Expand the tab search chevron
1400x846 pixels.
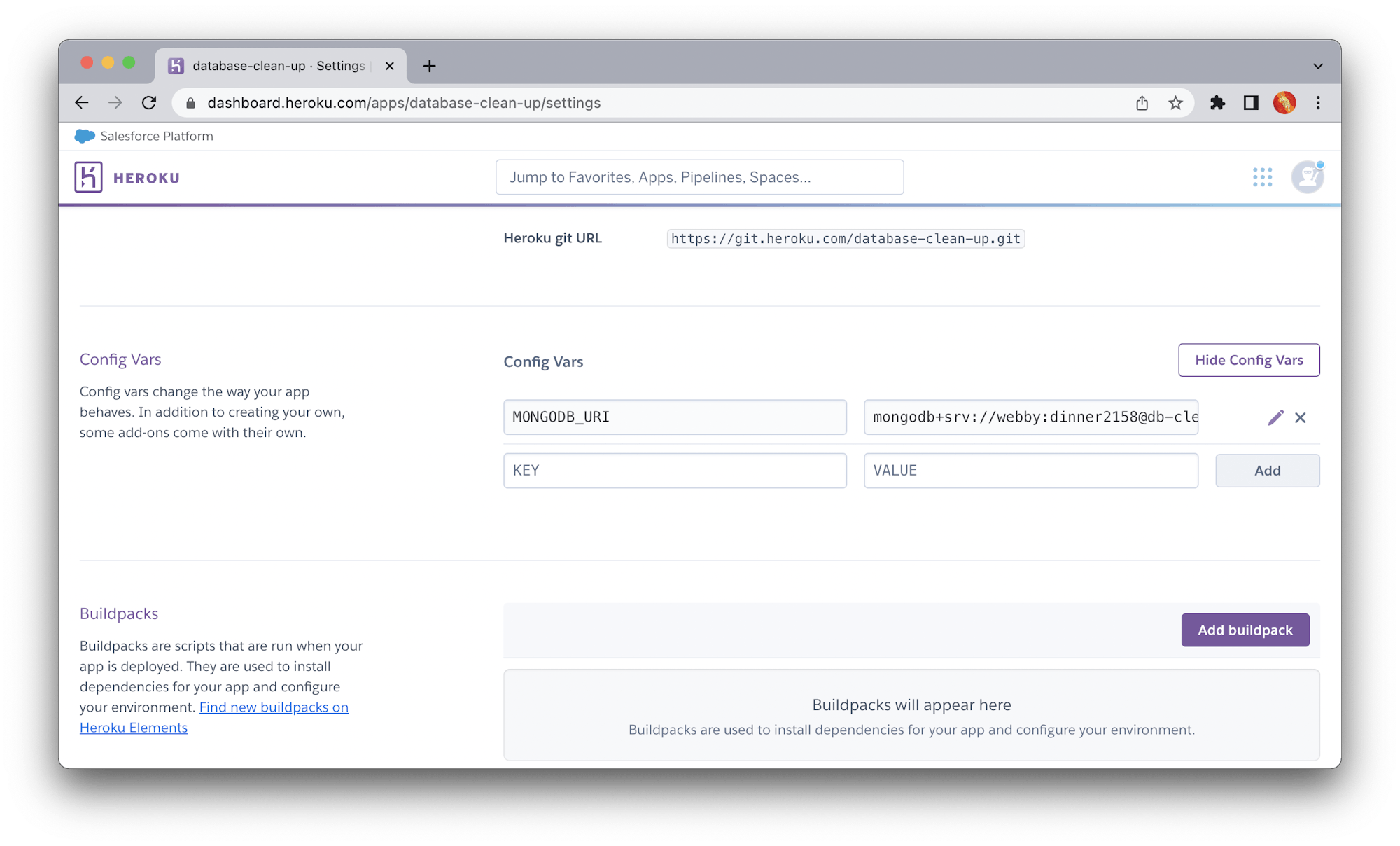click(1319, 65)
